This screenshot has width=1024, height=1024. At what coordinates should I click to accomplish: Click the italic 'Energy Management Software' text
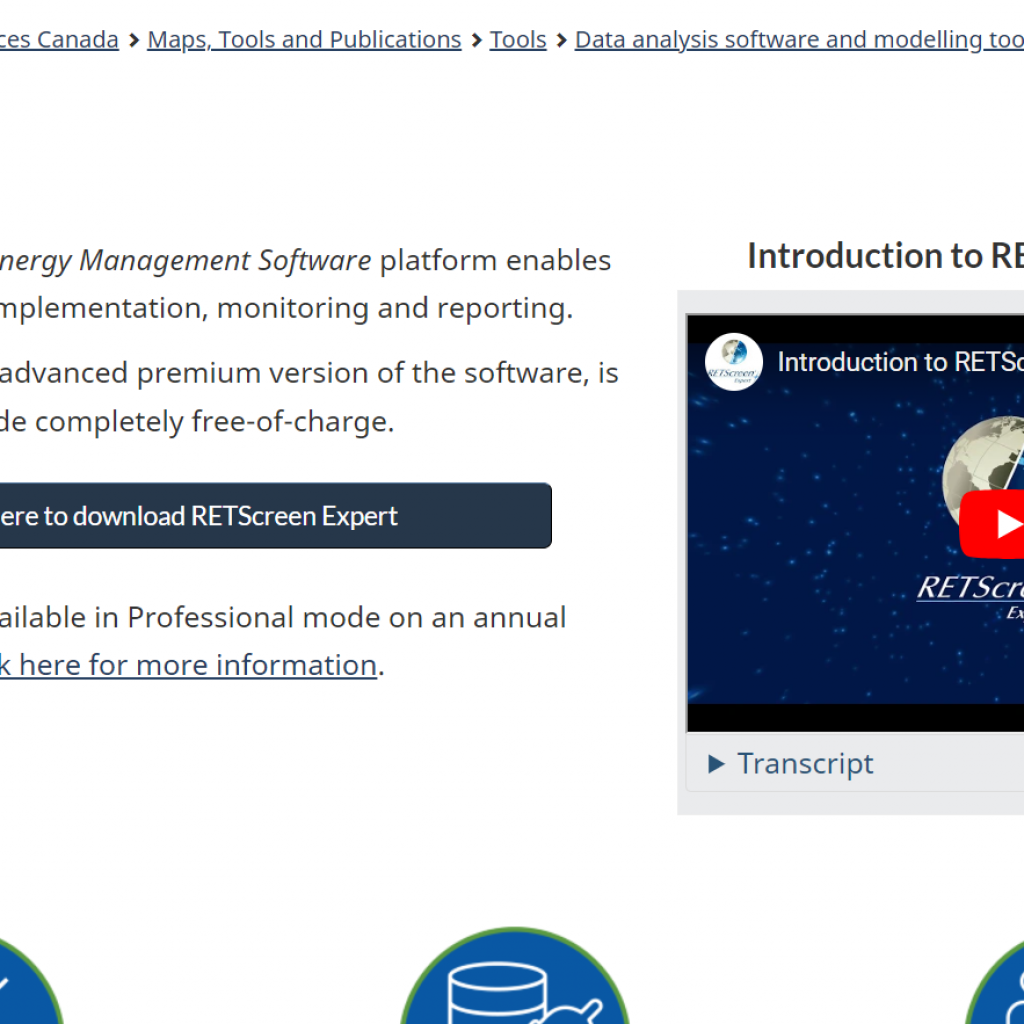tap(185, 260)
